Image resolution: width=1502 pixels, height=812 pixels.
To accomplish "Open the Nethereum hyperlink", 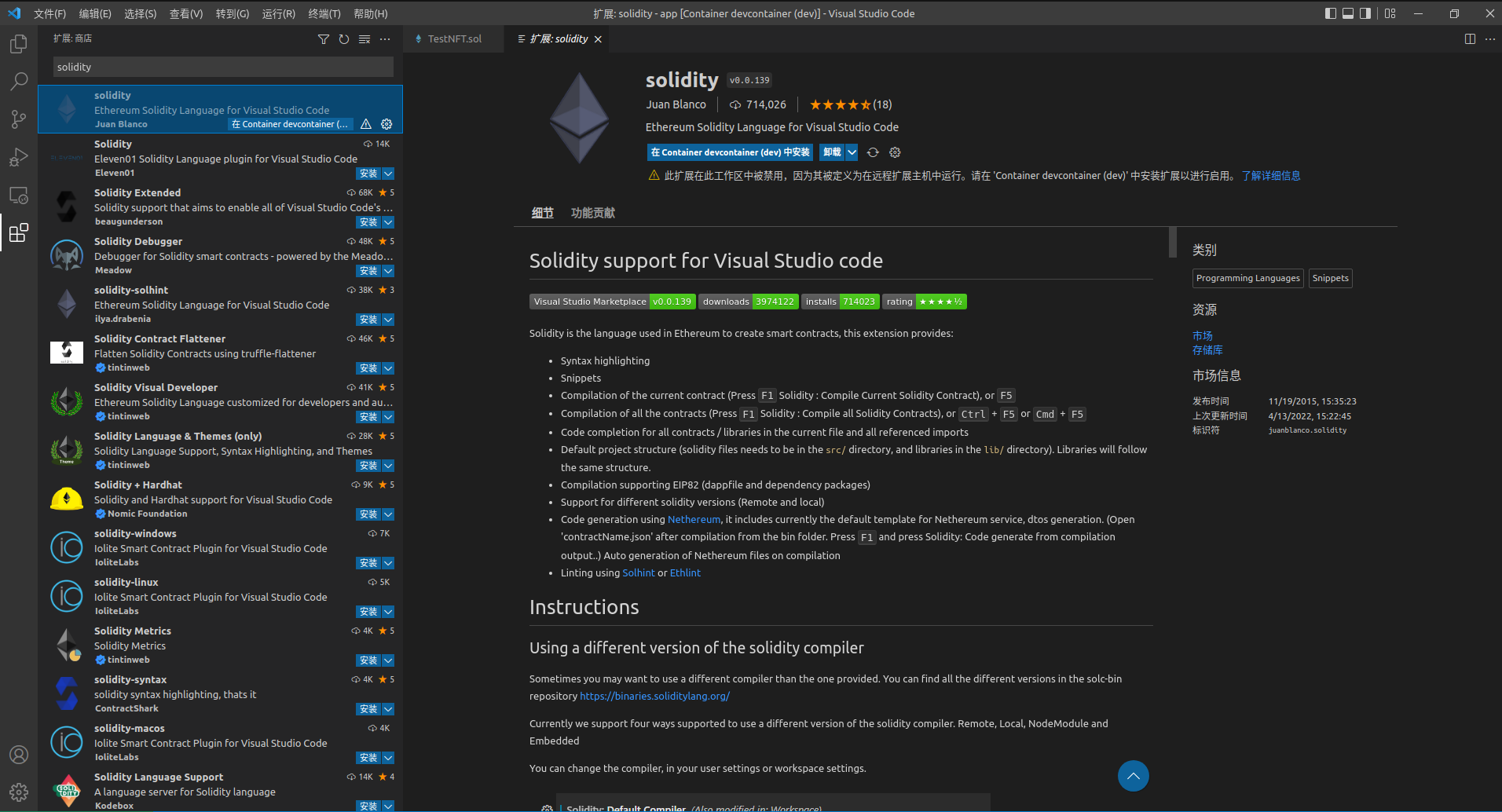I will click(x=694, y=520).
